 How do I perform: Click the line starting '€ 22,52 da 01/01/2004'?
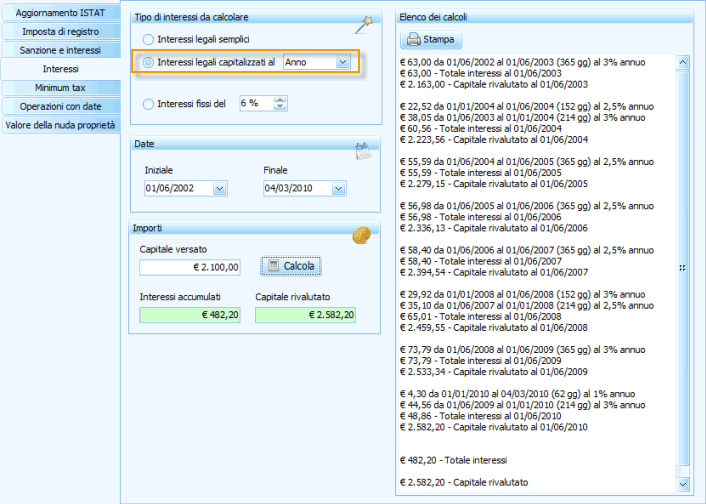coord(527,107)
